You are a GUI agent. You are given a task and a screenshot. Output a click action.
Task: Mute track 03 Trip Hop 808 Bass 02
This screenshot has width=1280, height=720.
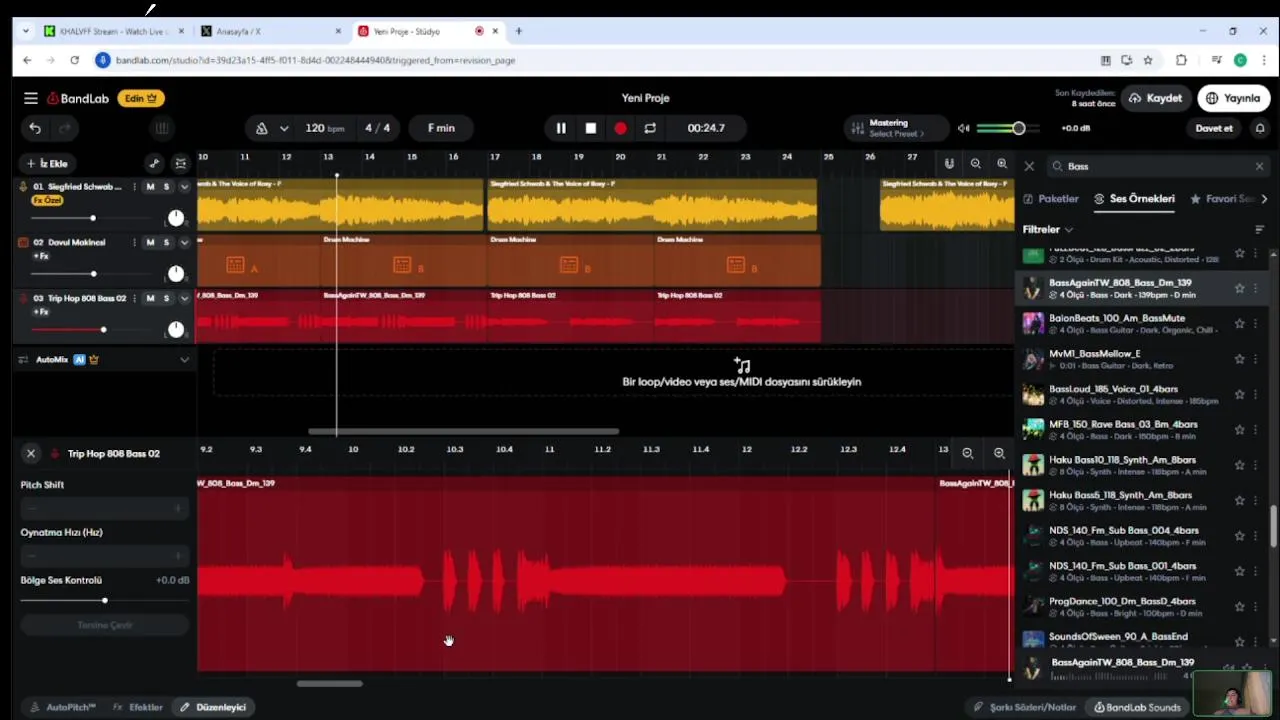pyautogui.click(x=150, y=298)
